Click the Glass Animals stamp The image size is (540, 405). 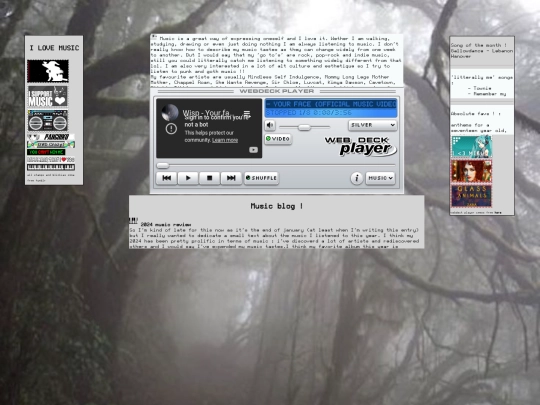[x=471, y=196]
